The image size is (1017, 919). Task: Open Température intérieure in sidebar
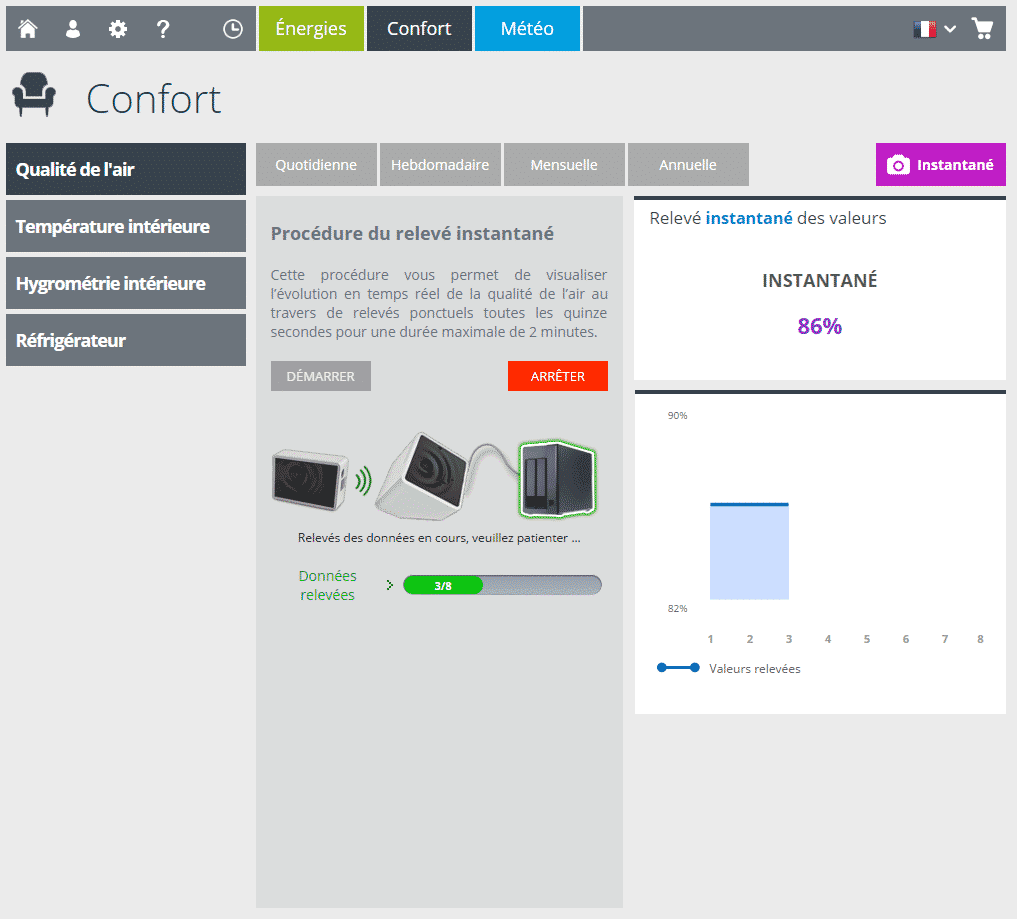(126, 226)
